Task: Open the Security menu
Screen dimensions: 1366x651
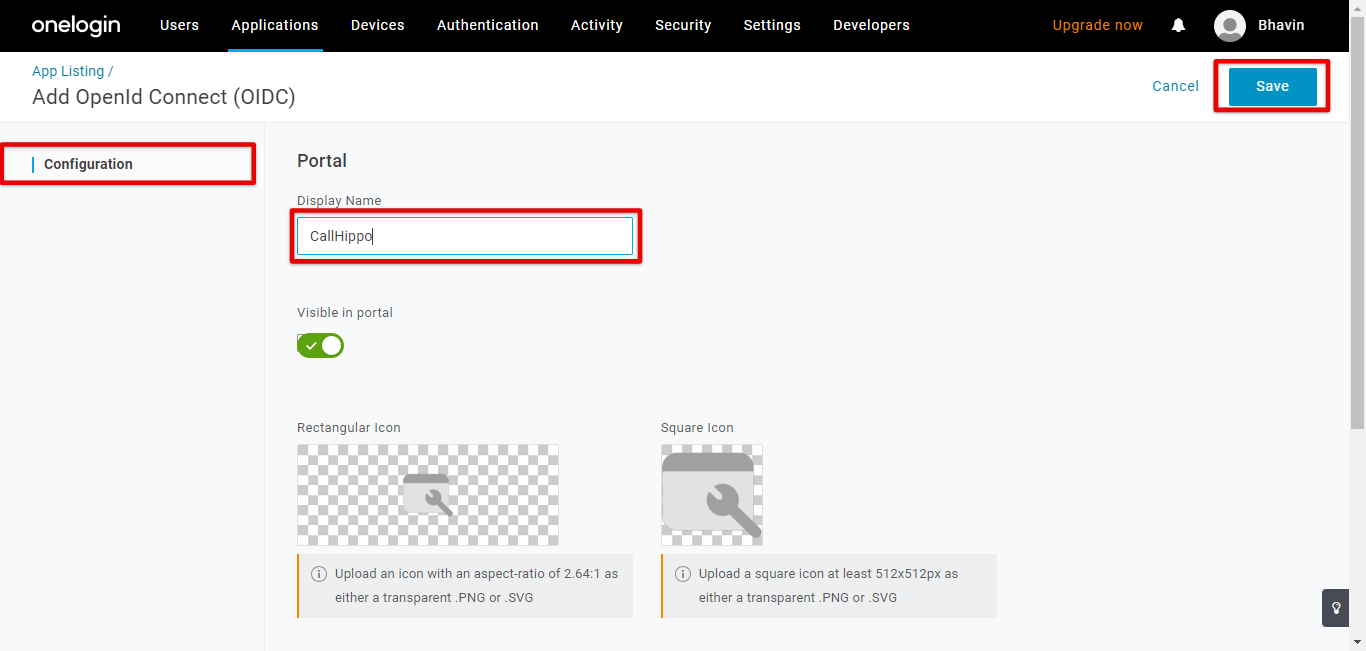Action: point(683,25)
